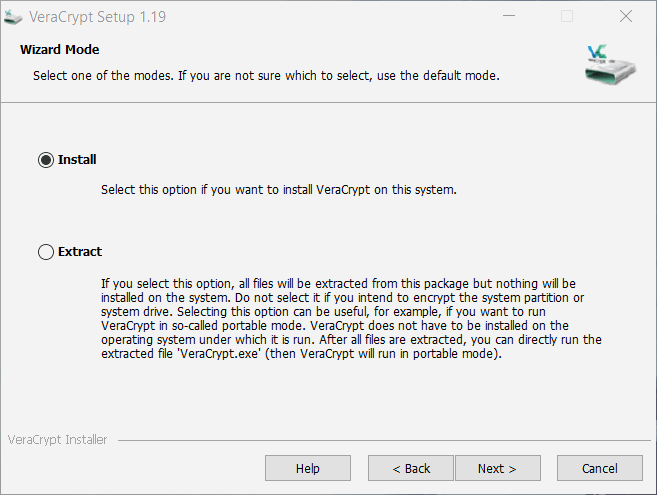Click the "Install" option label text
The height and width of the screenshot is (495, 657).
(x=77, y=160)
